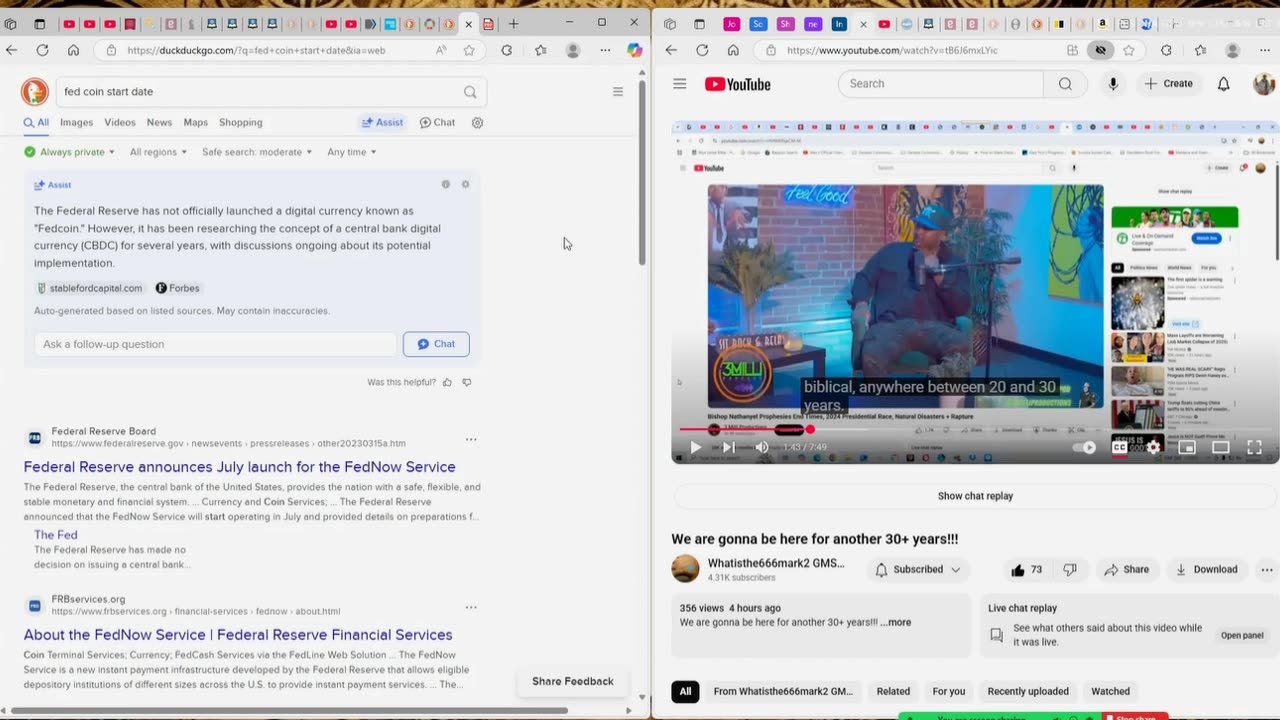Like the video with 73 likes

point(1027,569)
